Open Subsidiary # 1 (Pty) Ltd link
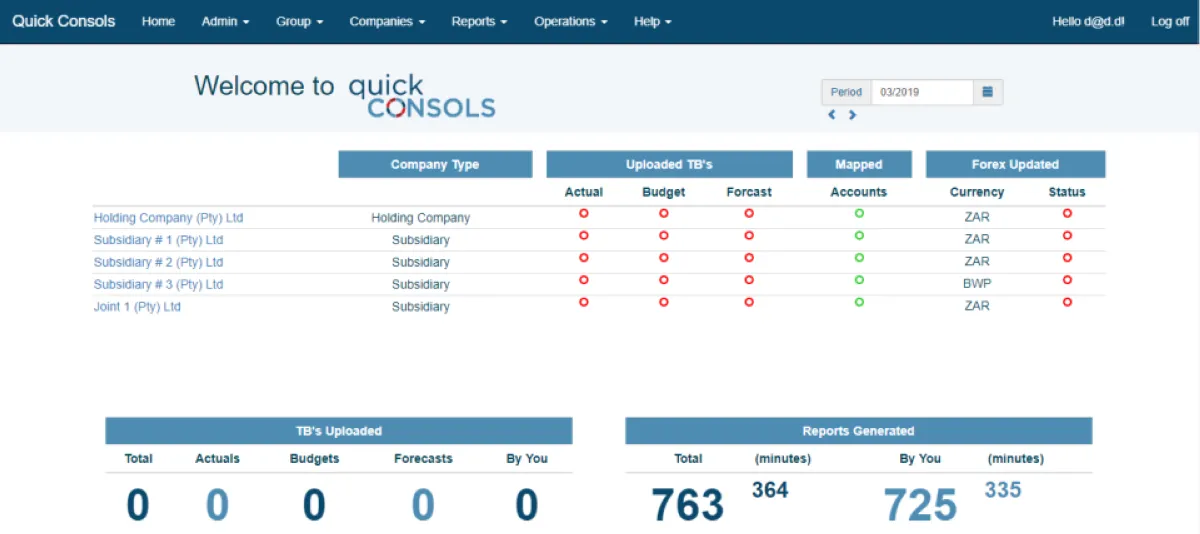Screen dimensions: 1200x534 point(158,240)
